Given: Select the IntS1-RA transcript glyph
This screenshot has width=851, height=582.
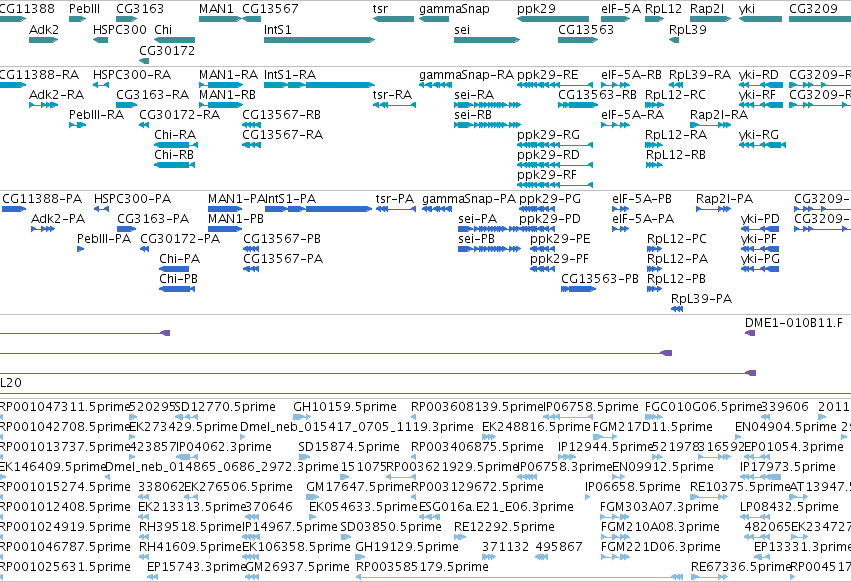Looking at the screenshot, I should click(319, 85).
